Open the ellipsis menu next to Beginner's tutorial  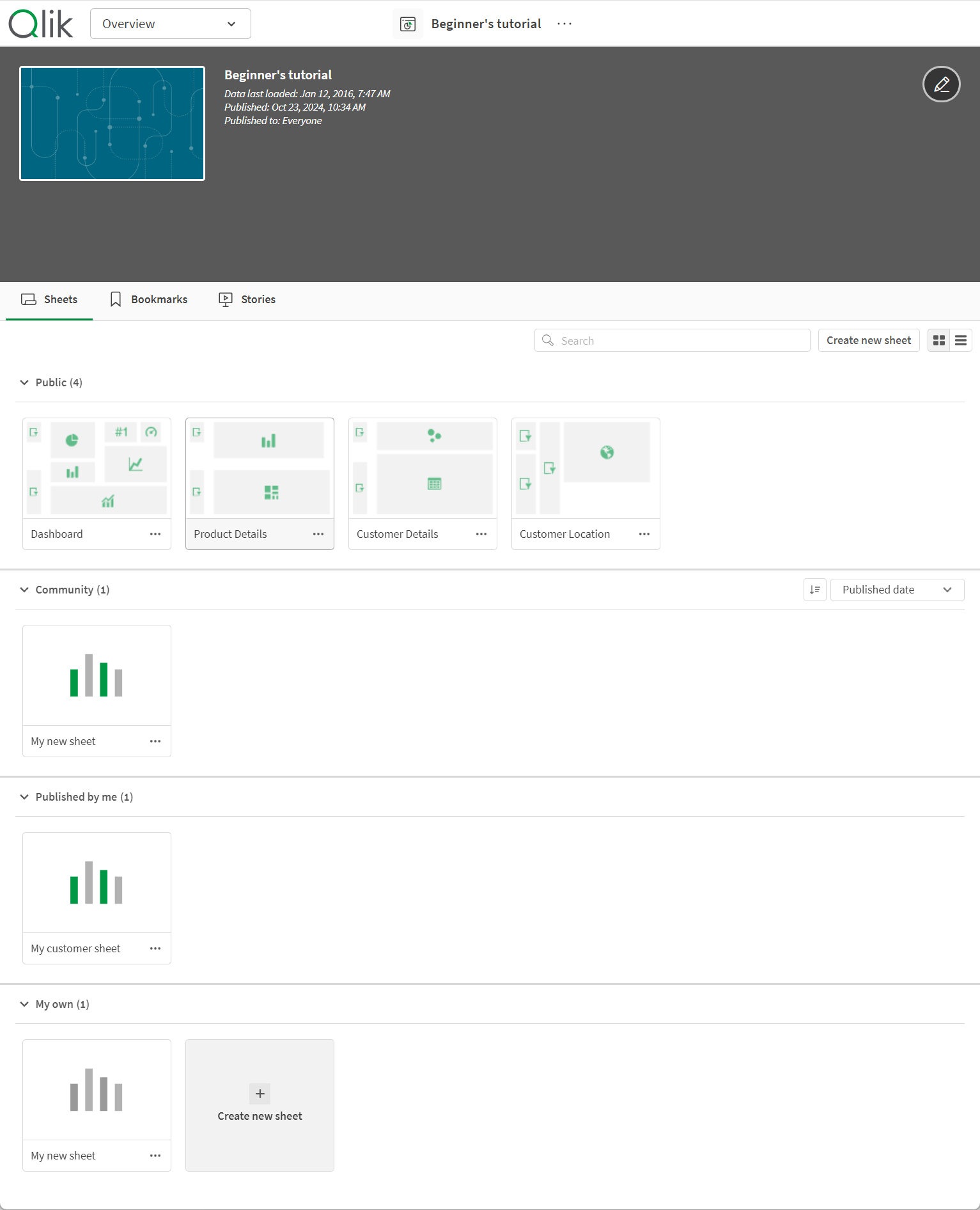564,24
